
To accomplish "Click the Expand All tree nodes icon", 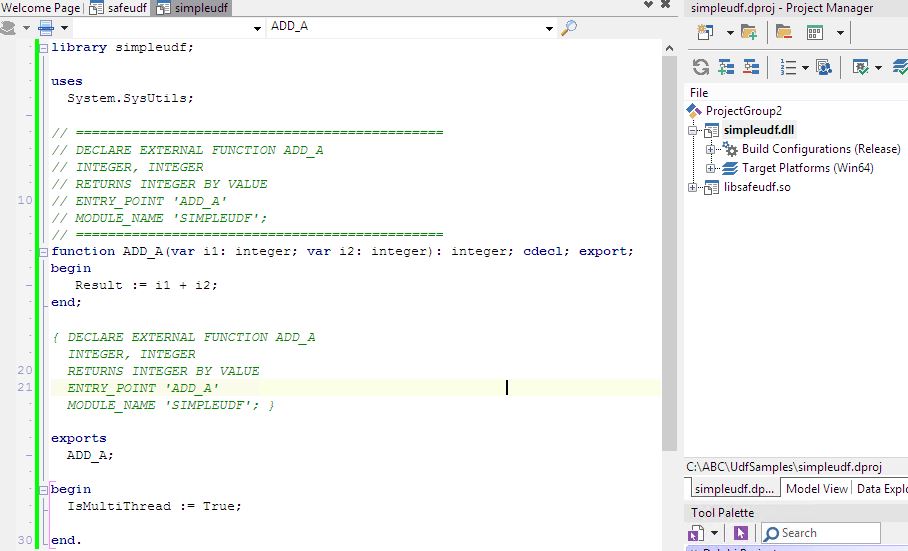I will (x=726, y=67).
